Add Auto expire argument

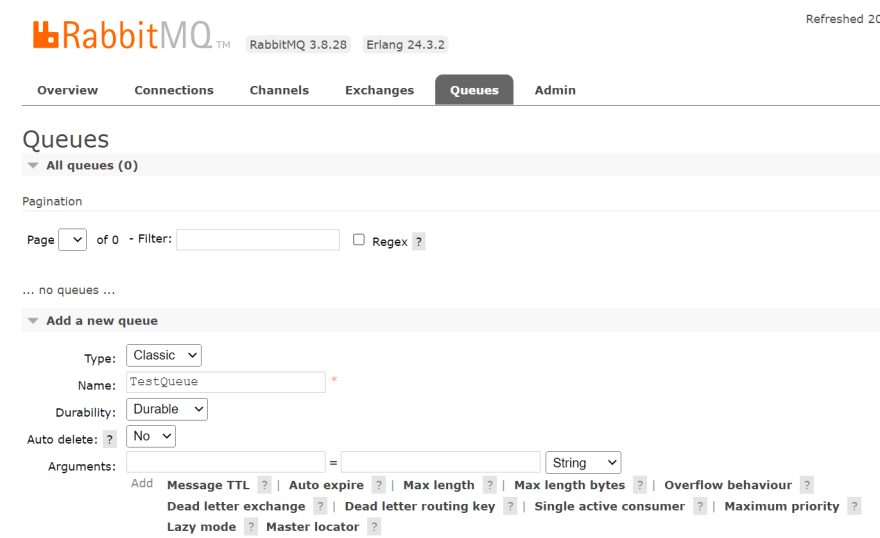326,485
